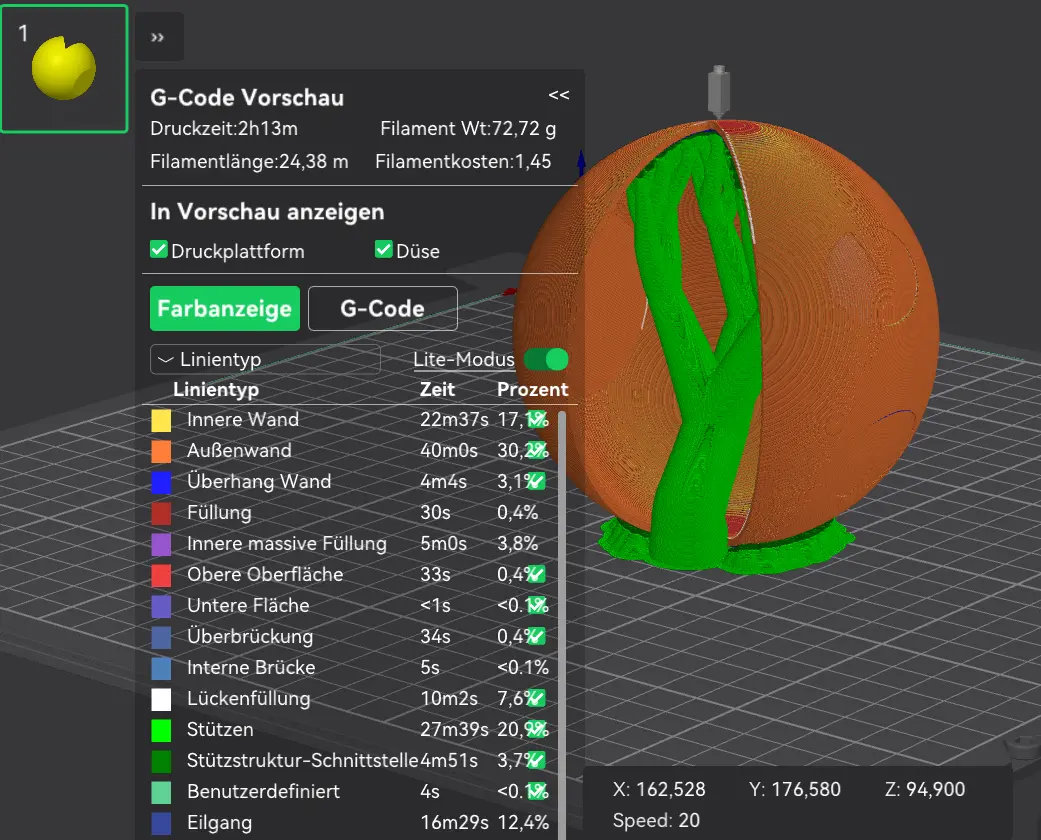
Task: Toggle visibility checkbox for Lückenfüllung row
Action: coord(536,699)
